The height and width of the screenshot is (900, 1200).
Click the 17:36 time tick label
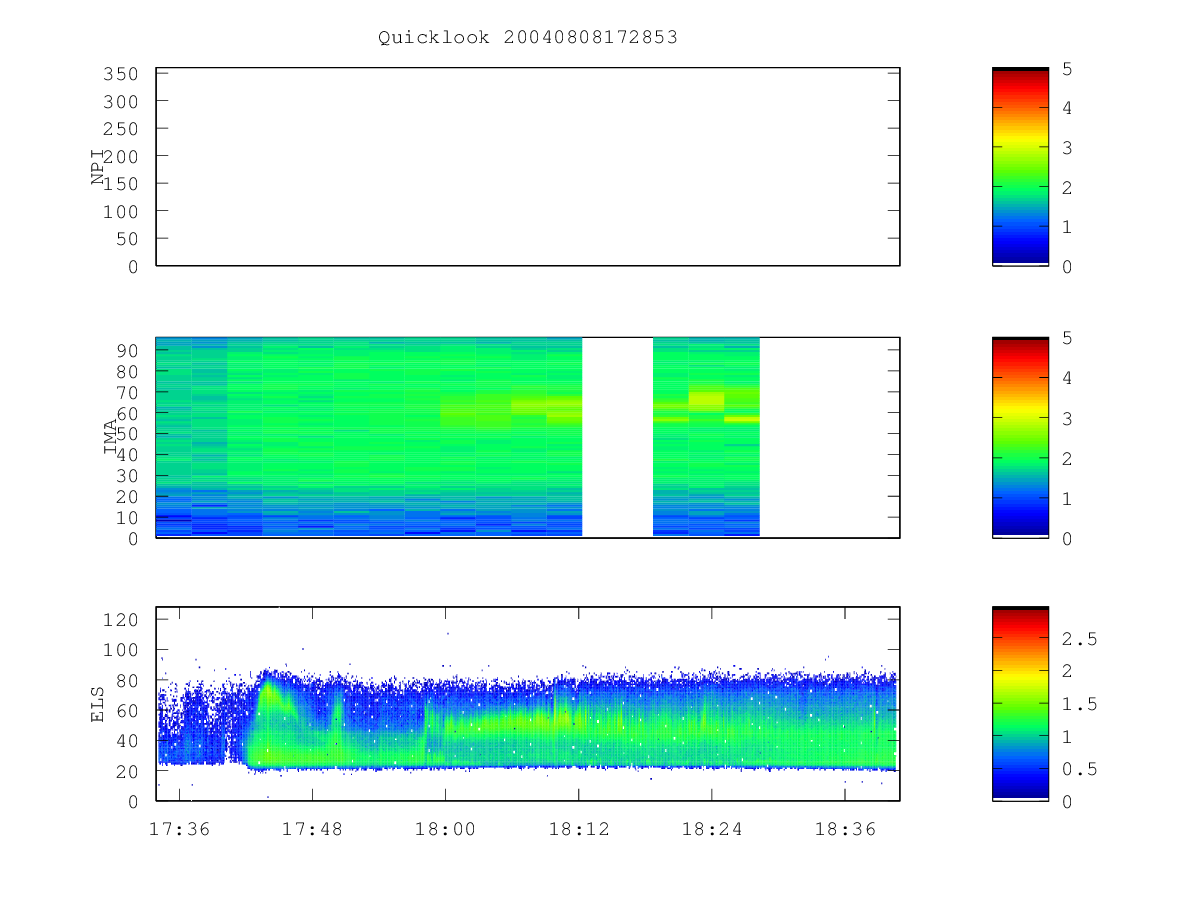click(179, 828)
